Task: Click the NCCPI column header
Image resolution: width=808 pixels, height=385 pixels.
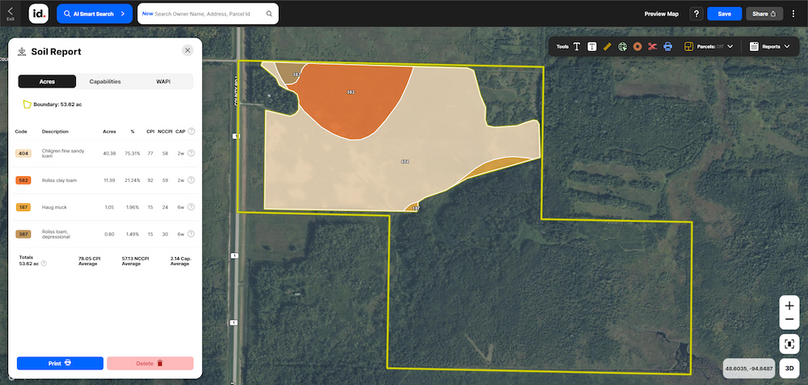Action: point(164,131)
